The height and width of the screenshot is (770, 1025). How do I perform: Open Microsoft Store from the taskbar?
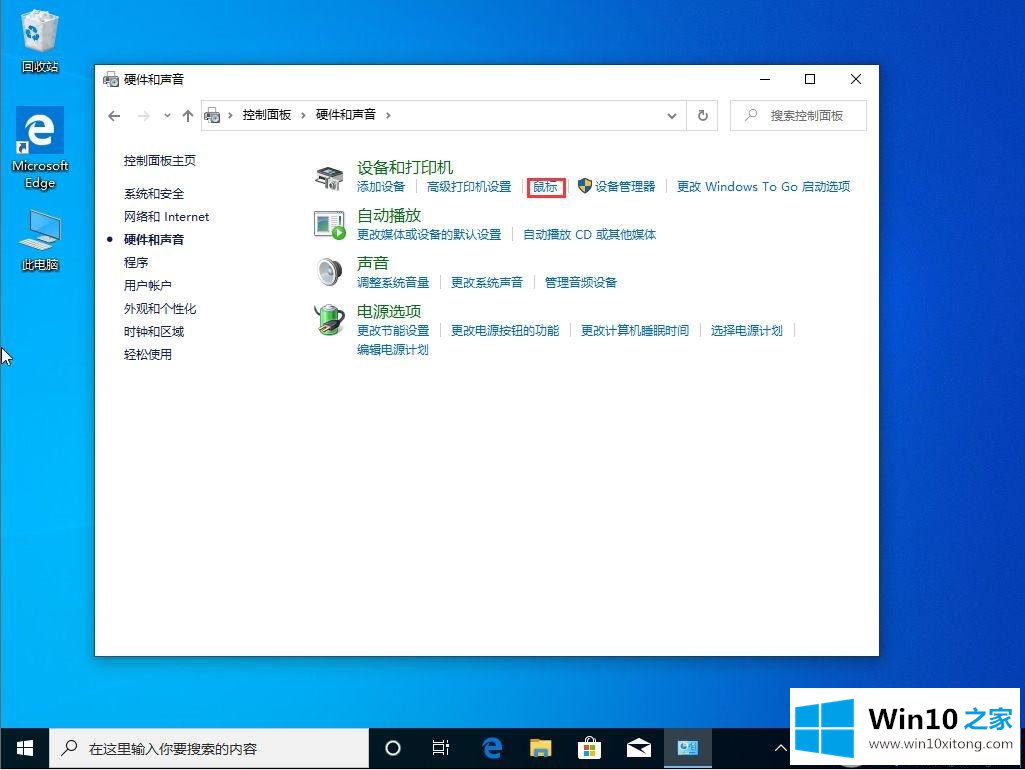click(x=589, y=748)
